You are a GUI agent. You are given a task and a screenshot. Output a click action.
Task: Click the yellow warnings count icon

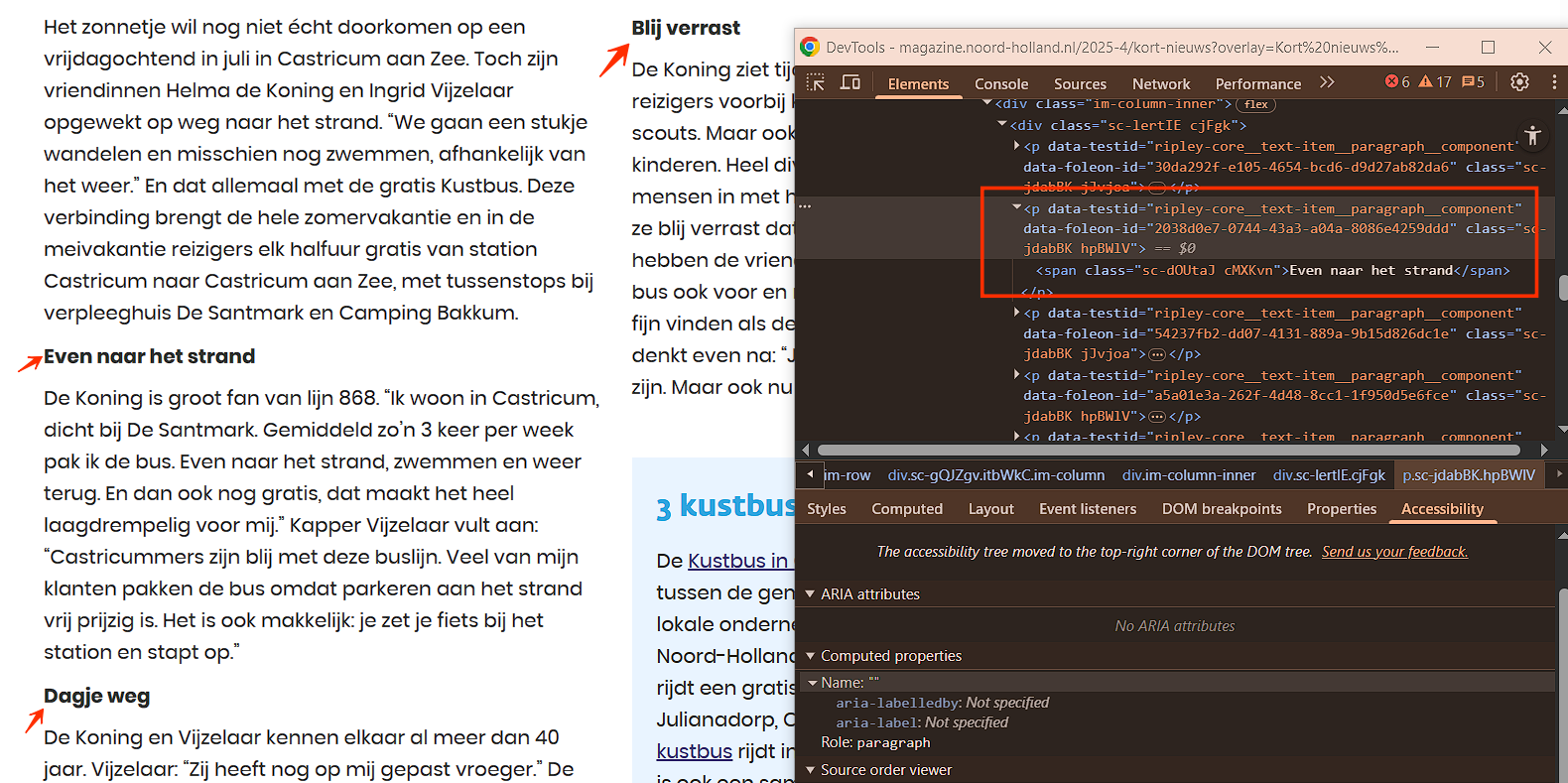coord(1435,82)
